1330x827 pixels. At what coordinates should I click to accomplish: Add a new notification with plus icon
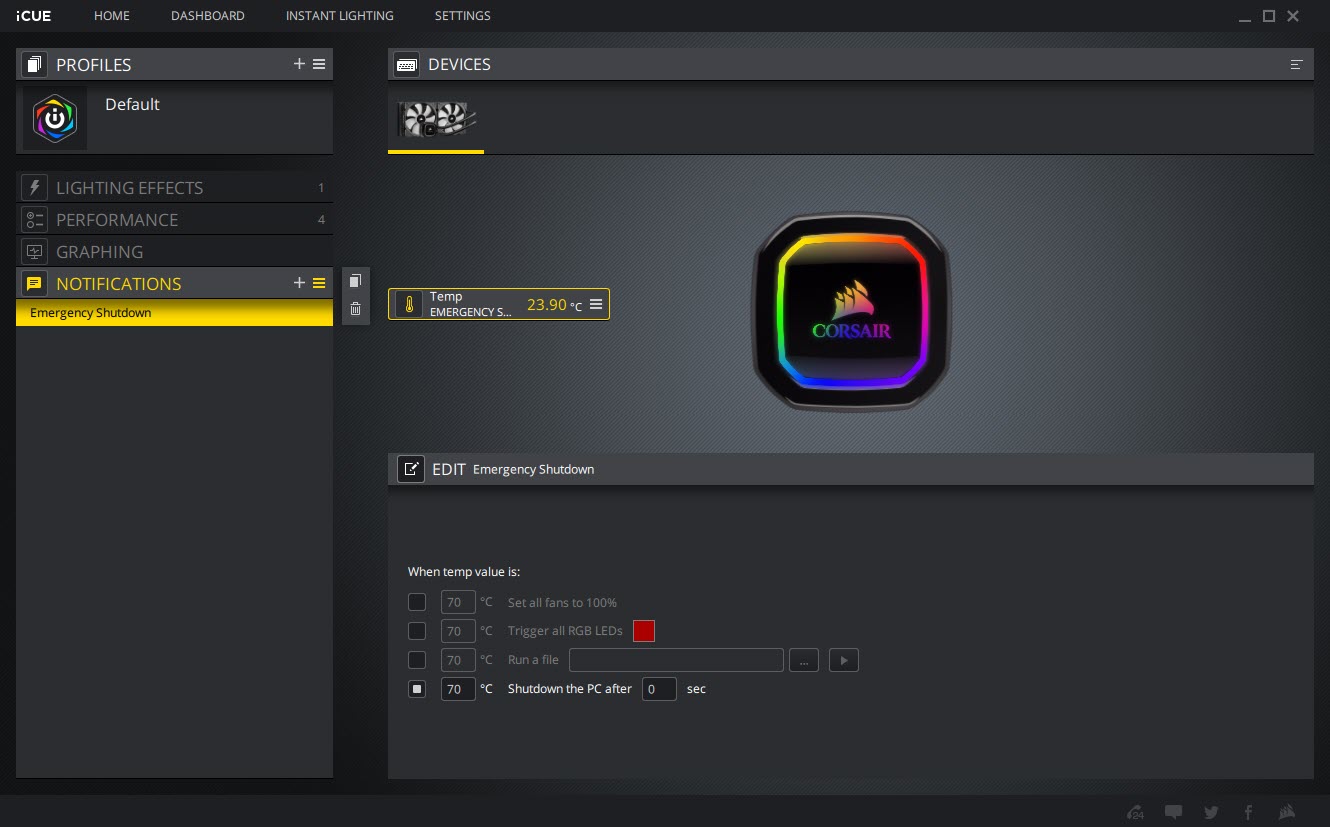(299, 283)
